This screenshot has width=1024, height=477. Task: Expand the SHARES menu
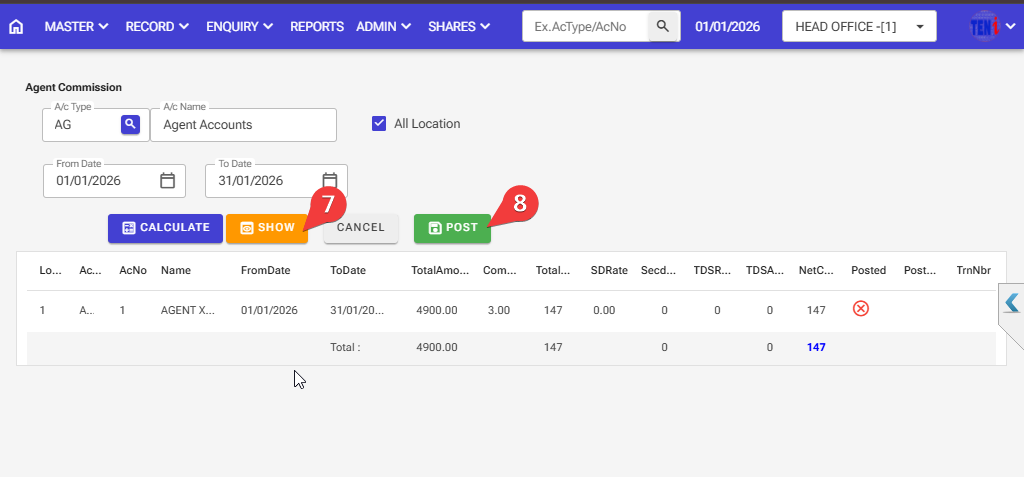[x=458, y=27]
